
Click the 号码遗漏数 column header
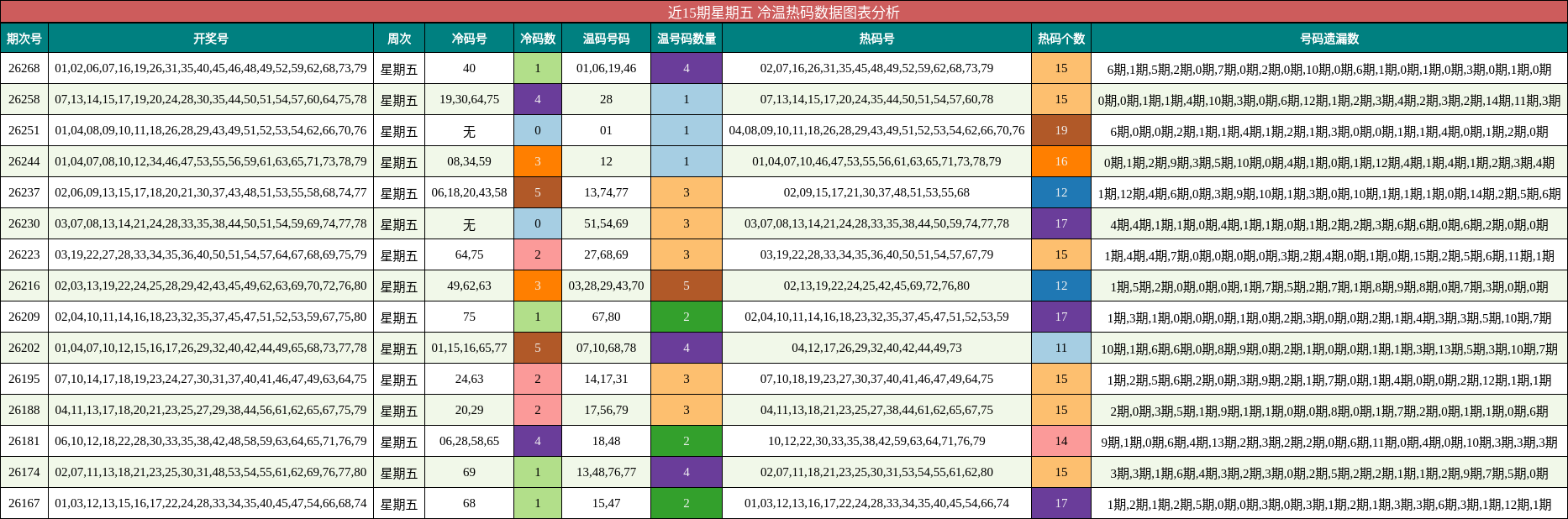coord(1329,39)
